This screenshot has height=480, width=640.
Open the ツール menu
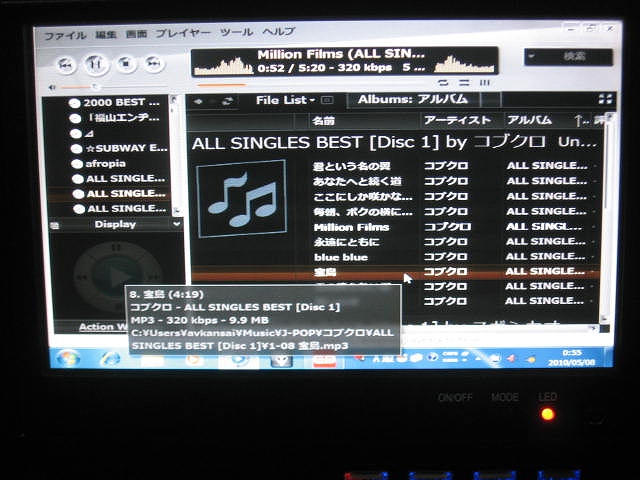[236, 34]
